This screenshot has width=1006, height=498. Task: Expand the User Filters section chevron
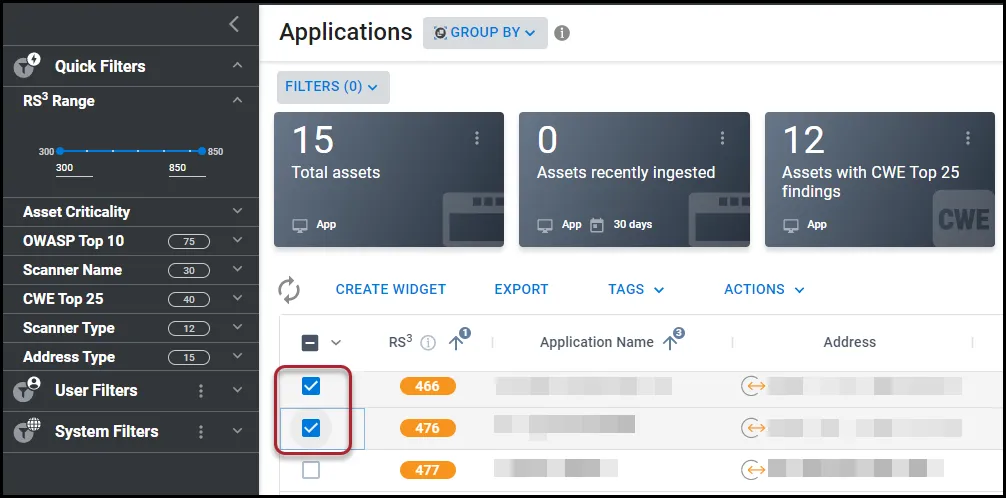237,390
